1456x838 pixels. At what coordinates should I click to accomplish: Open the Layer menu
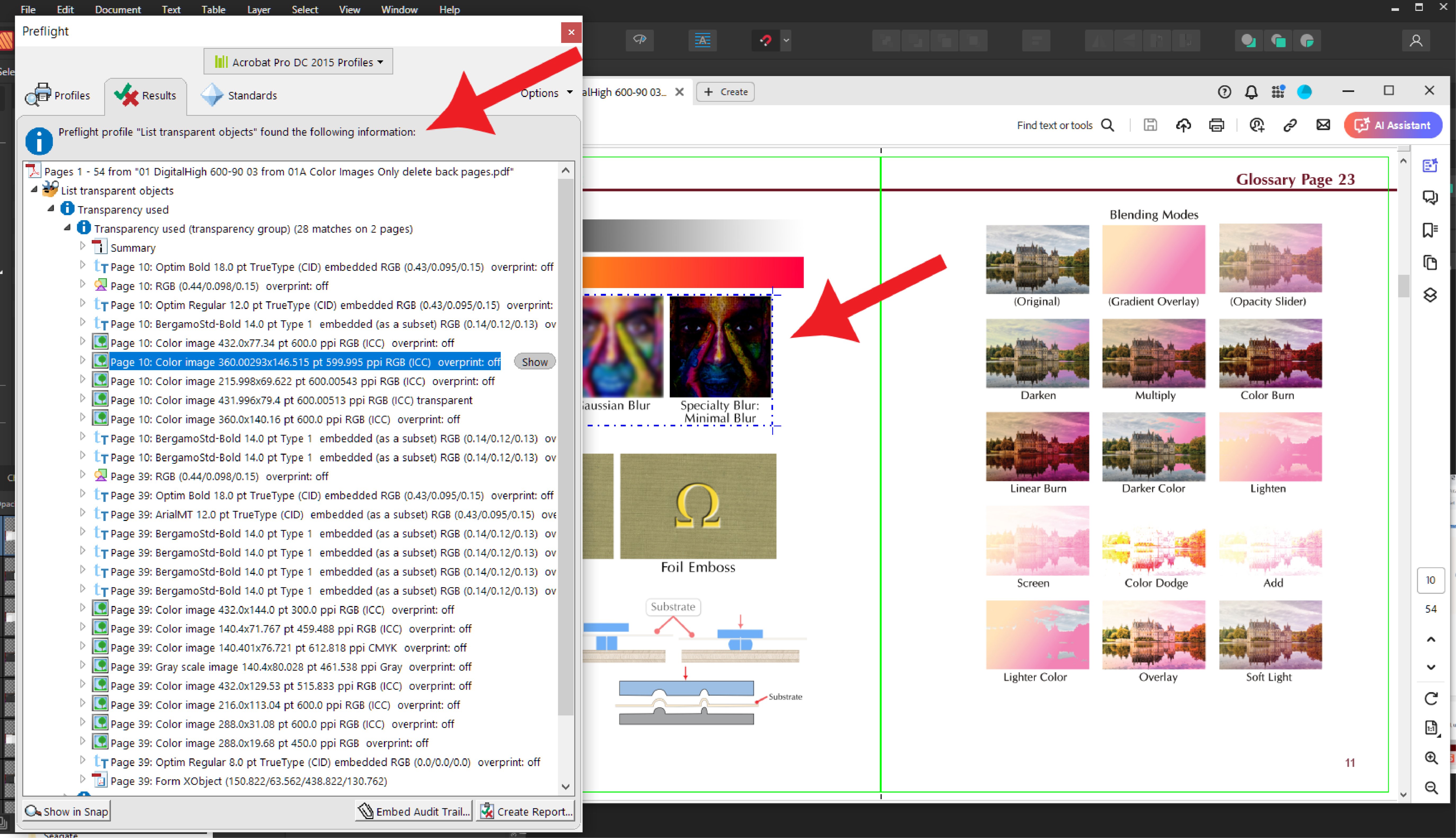click(x=258, y=9)
